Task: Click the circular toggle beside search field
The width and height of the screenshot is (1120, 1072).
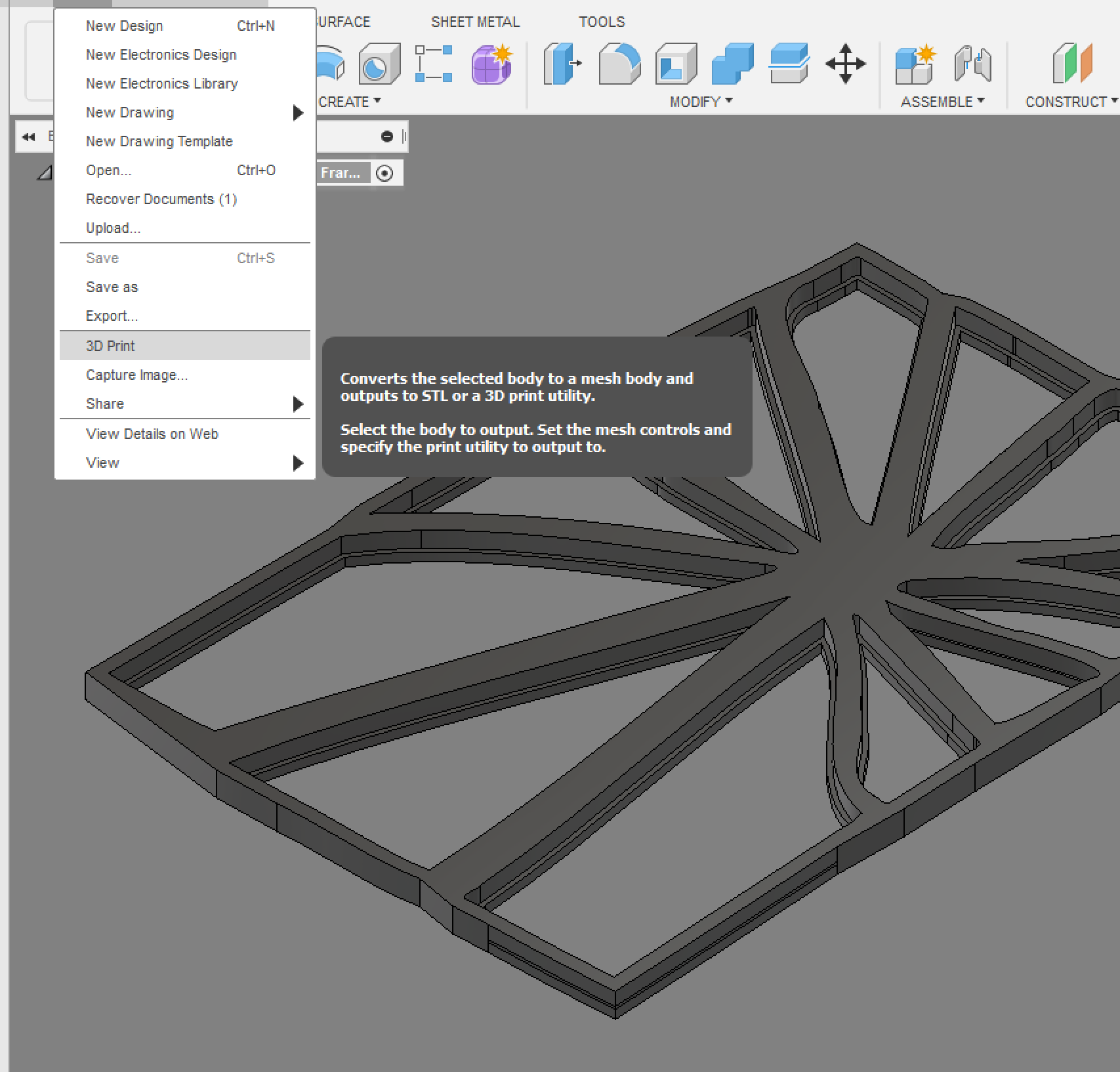Action: click(x=386, y=136)
